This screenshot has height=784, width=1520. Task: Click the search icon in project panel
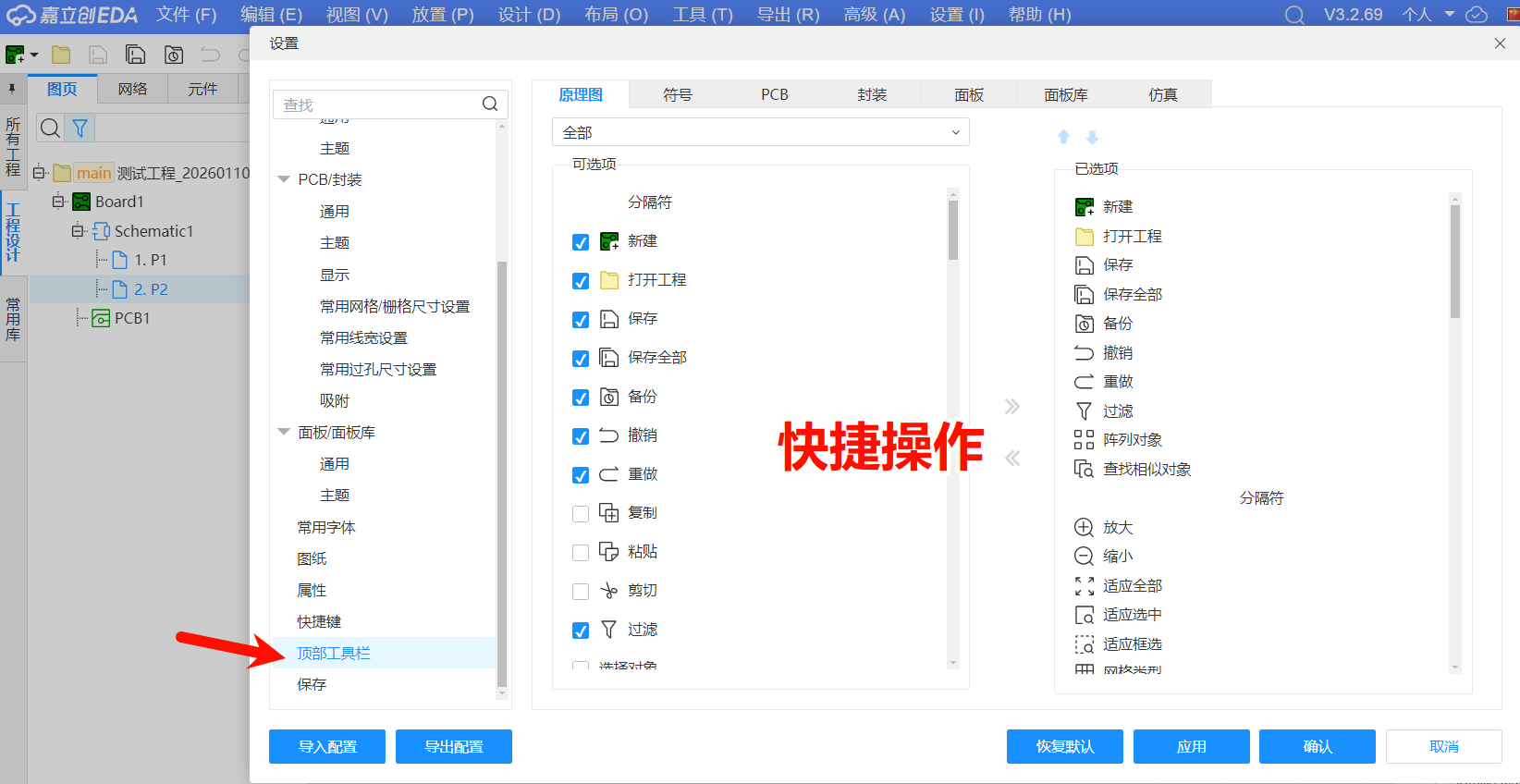click(x=51, y=128)
